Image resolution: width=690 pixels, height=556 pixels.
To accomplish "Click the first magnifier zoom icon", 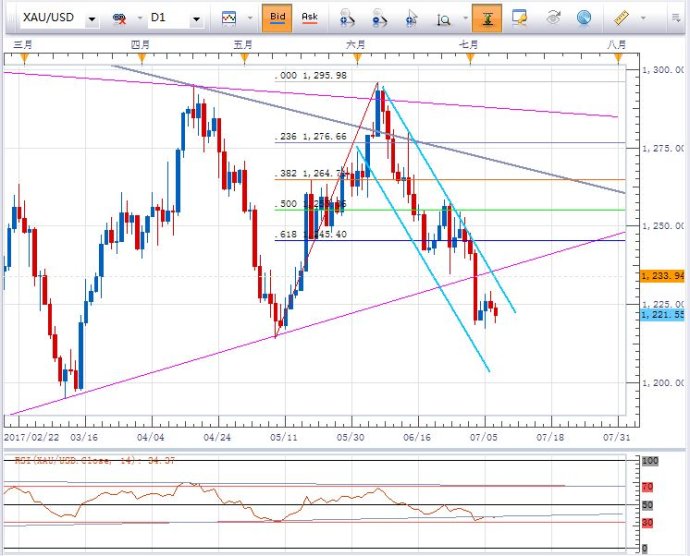I will (x=346, y=18).
